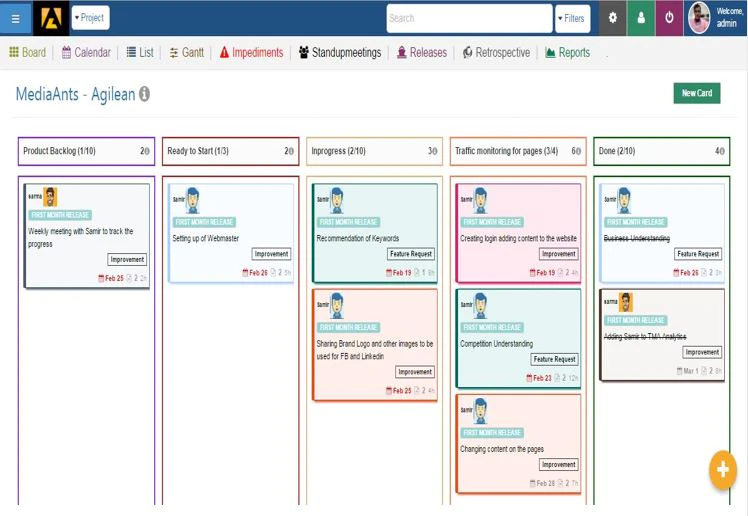748x516 pixels.
Task: Open the Calendar view tab
Action: coord(86,52)
